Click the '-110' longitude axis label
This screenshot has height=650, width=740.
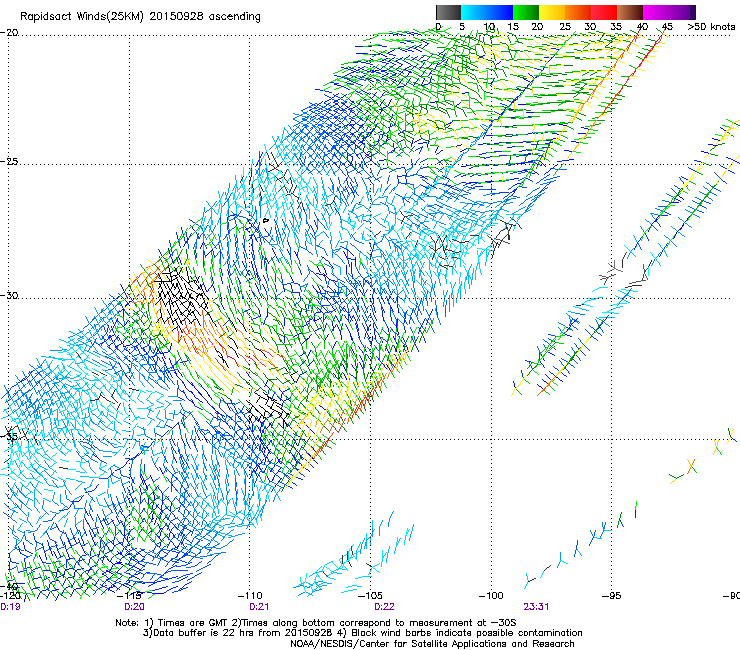coord(250,596)
